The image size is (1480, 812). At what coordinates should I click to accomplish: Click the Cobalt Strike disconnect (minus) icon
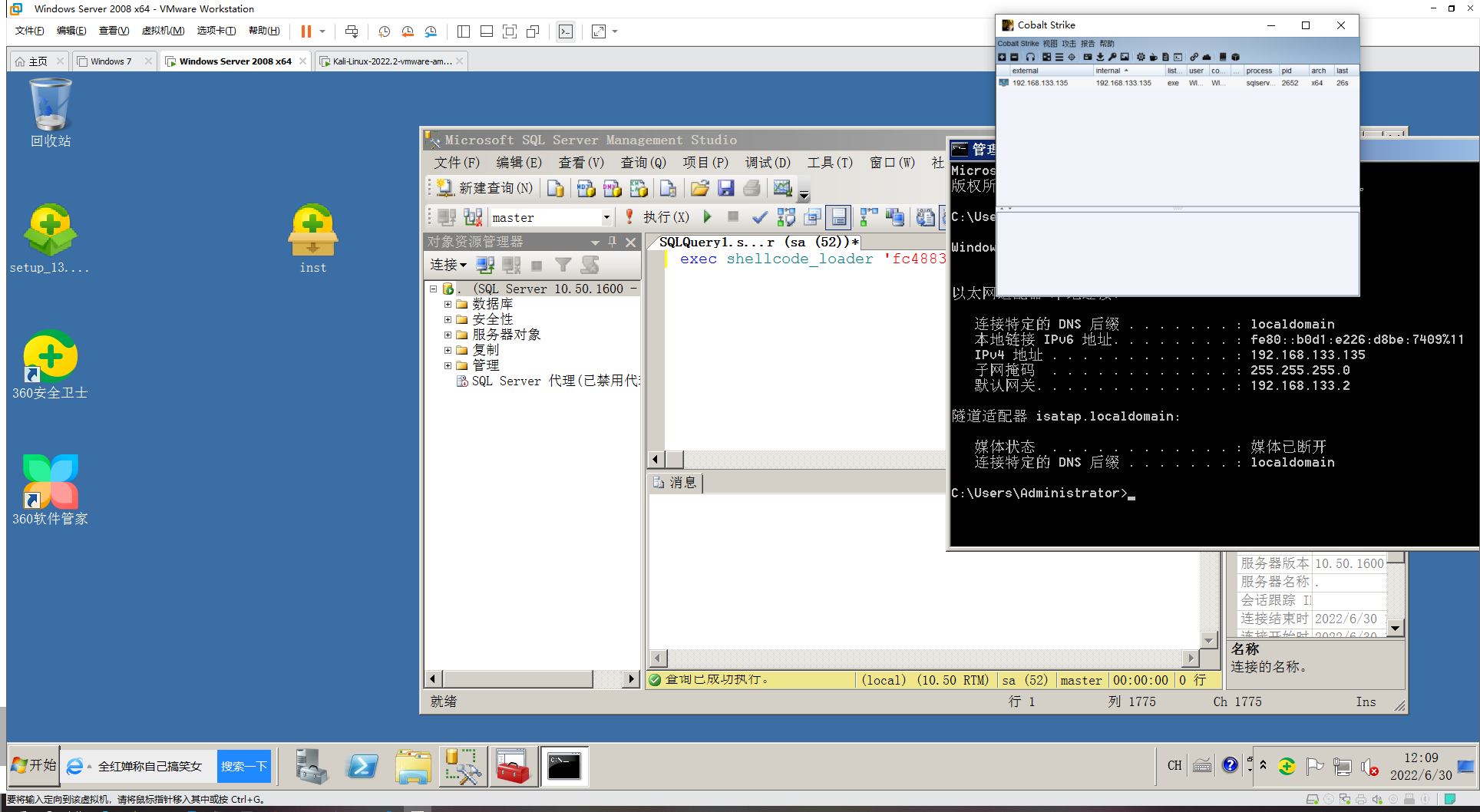tap(1014, 57)
